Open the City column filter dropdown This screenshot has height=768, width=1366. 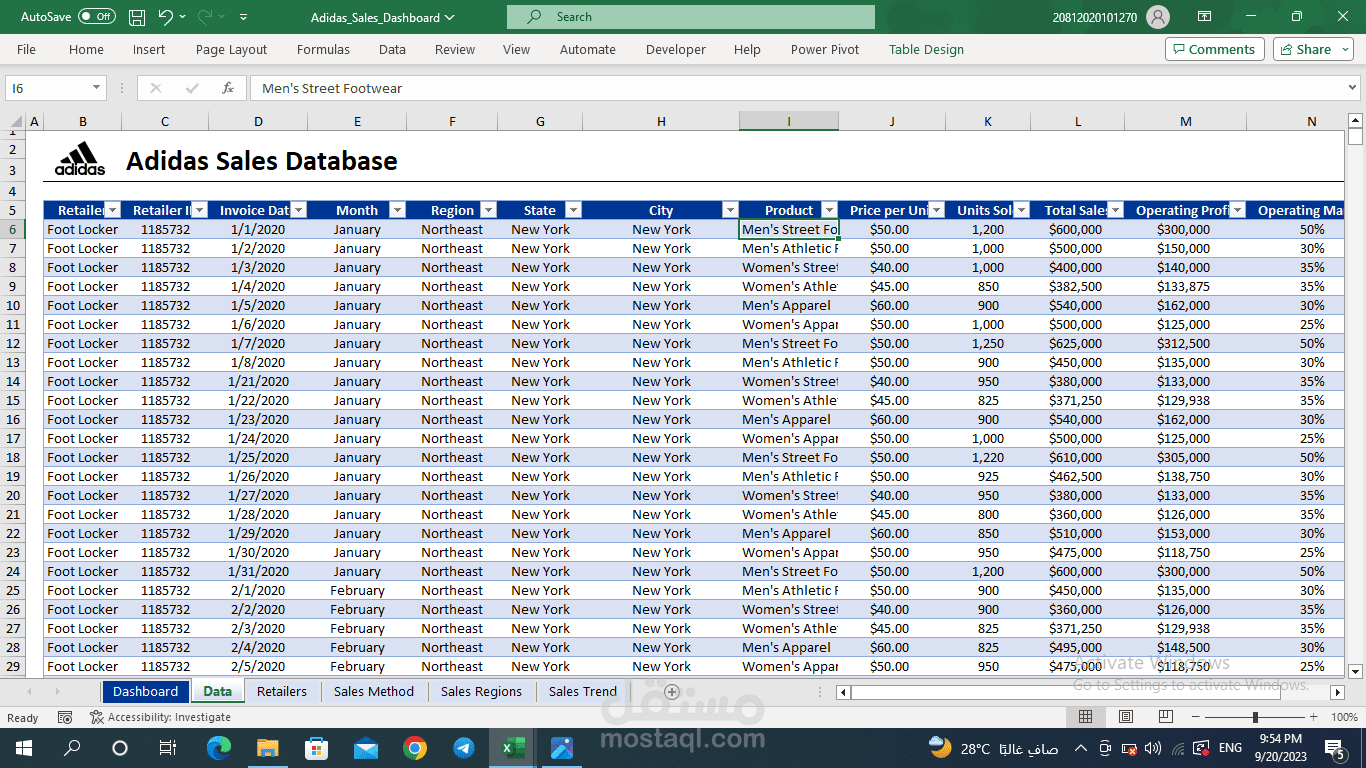(x=729, y=210)
